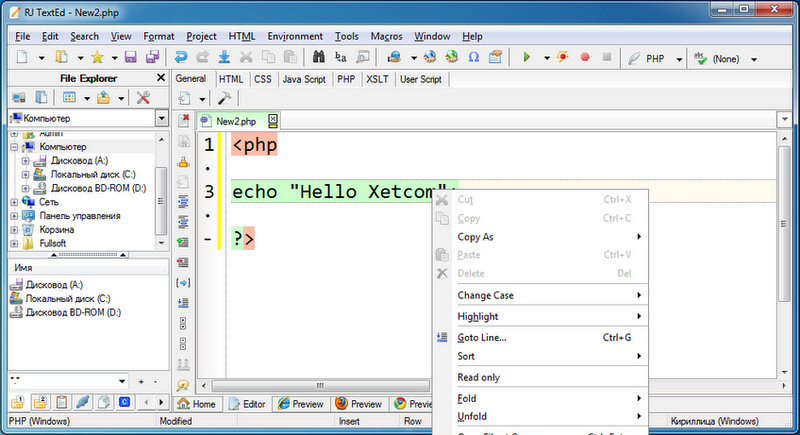Open the Highlight submenu

coord(540,317)
